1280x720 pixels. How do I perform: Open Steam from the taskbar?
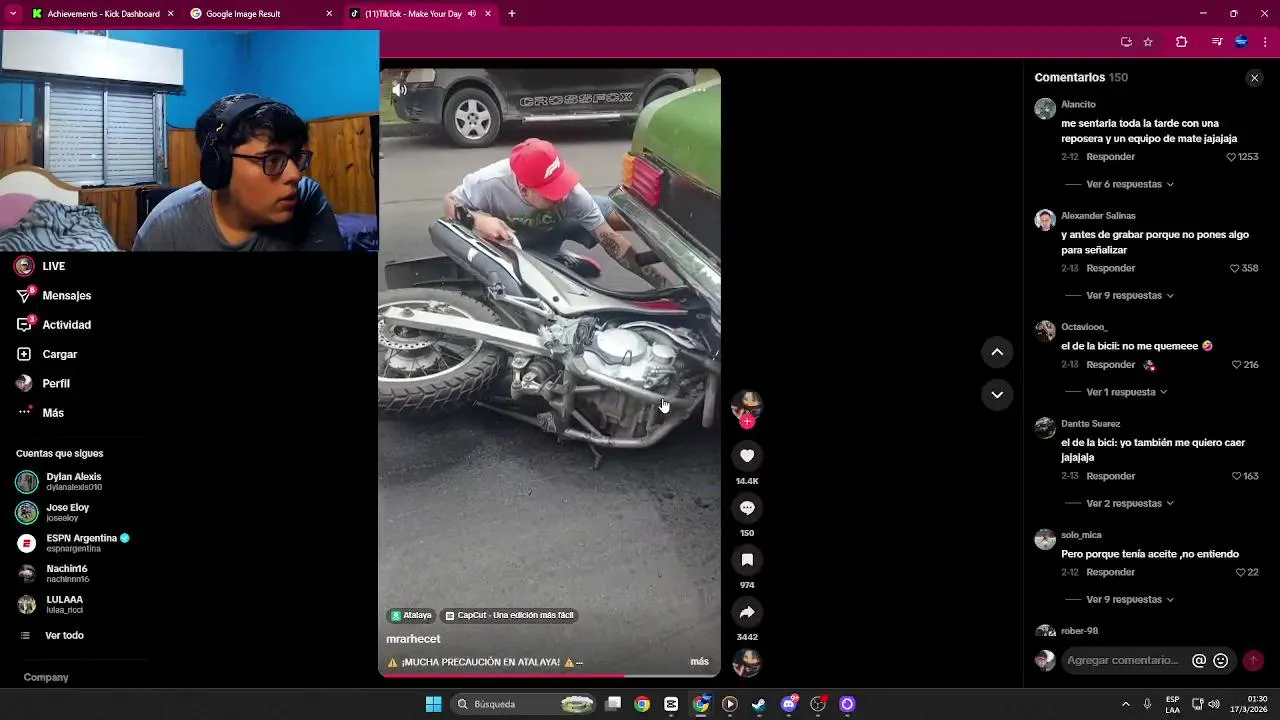coord(759,704)
